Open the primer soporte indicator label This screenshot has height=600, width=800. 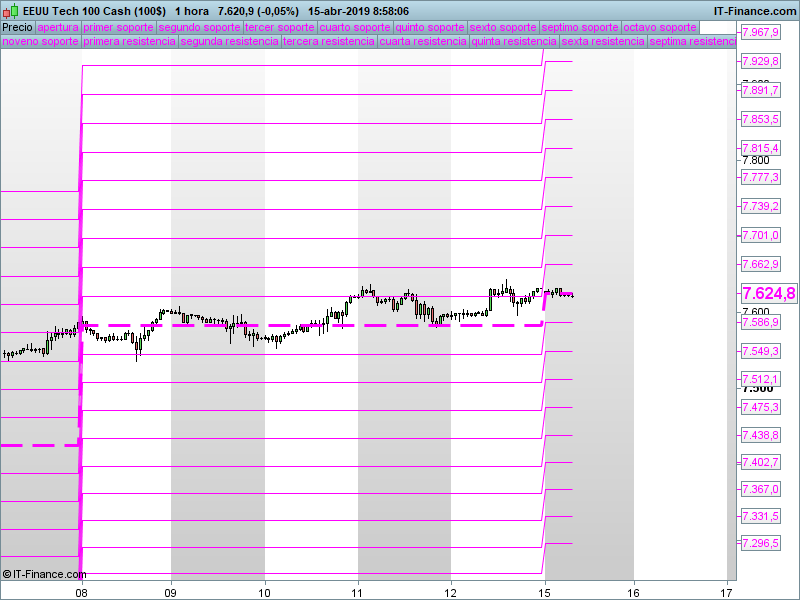coord(118,28)
